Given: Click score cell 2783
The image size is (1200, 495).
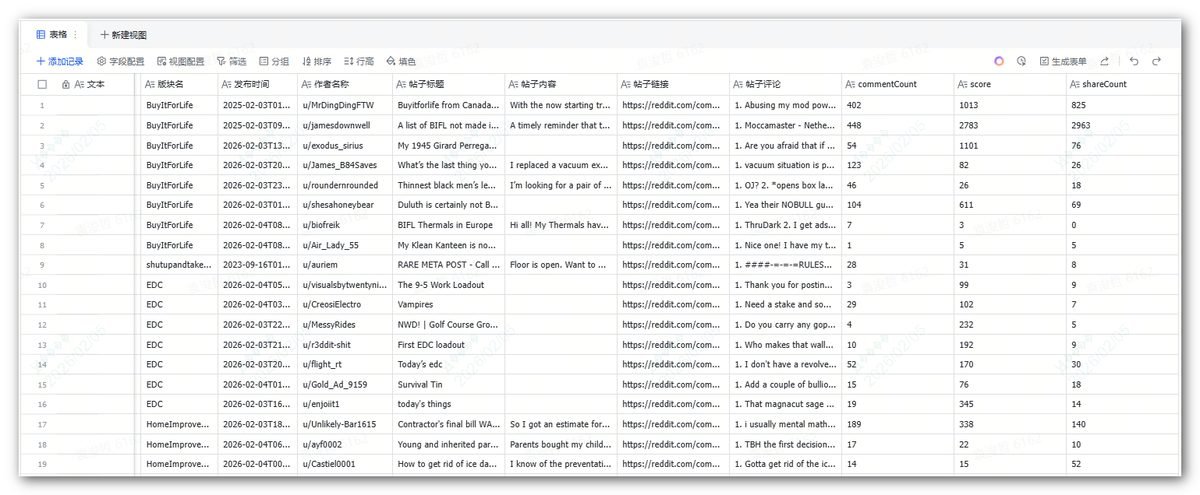Looking at the screenshot, I should coord(1009,125).
